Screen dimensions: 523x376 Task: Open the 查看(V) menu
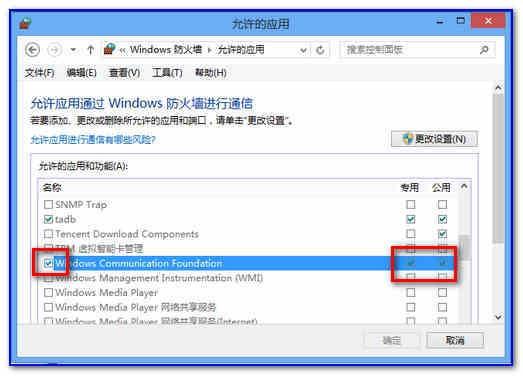tap(124, 72)
